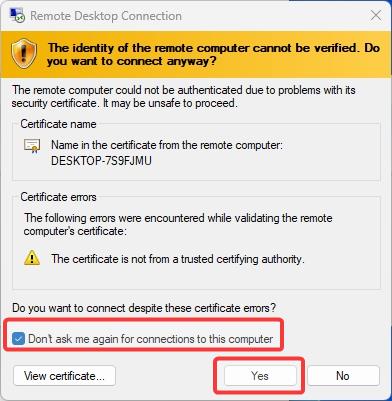Click the 'following errors were encountered' text

point(178,225)
